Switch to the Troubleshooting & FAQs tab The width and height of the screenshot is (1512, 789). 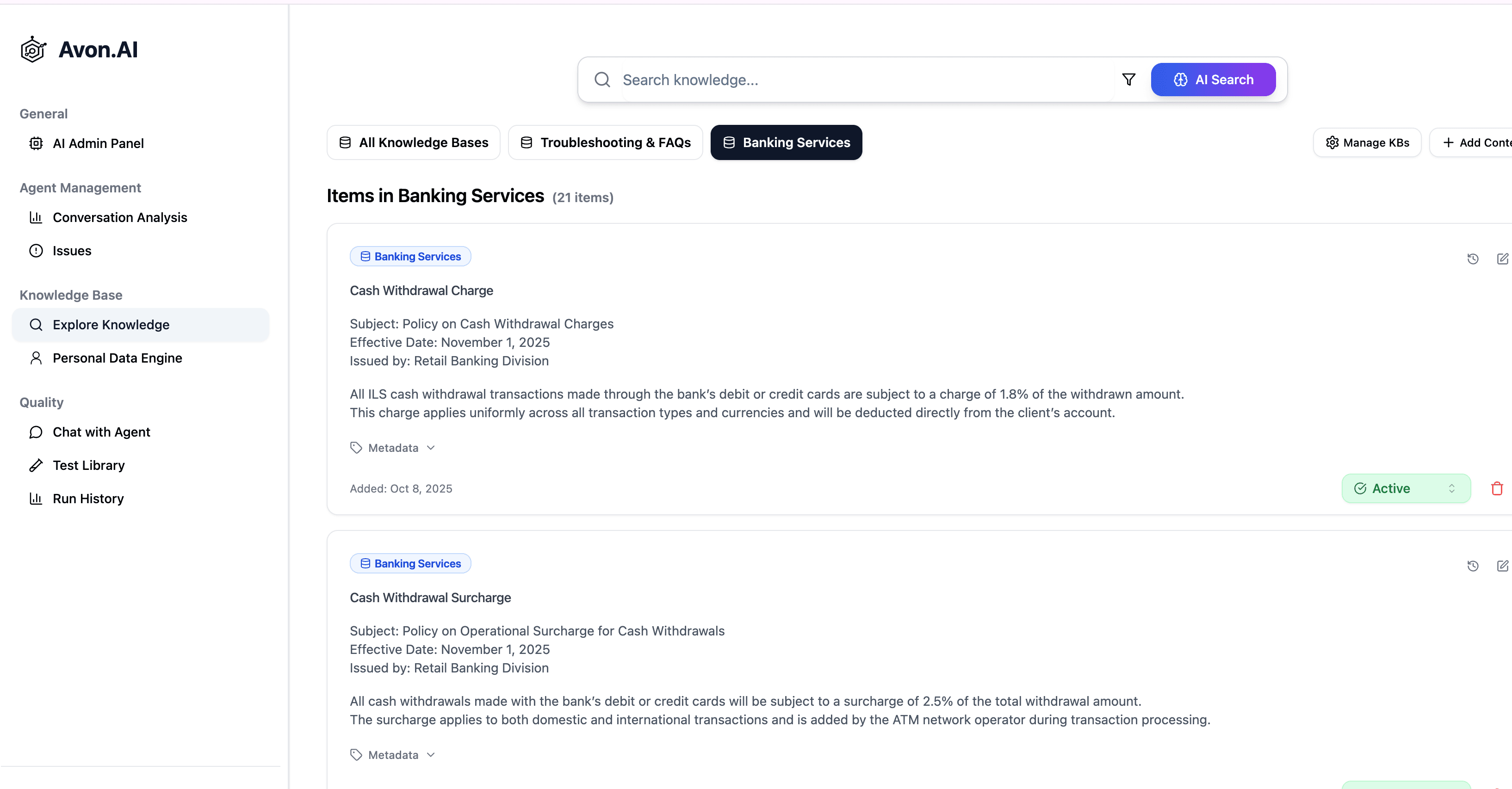click(605, 142)
